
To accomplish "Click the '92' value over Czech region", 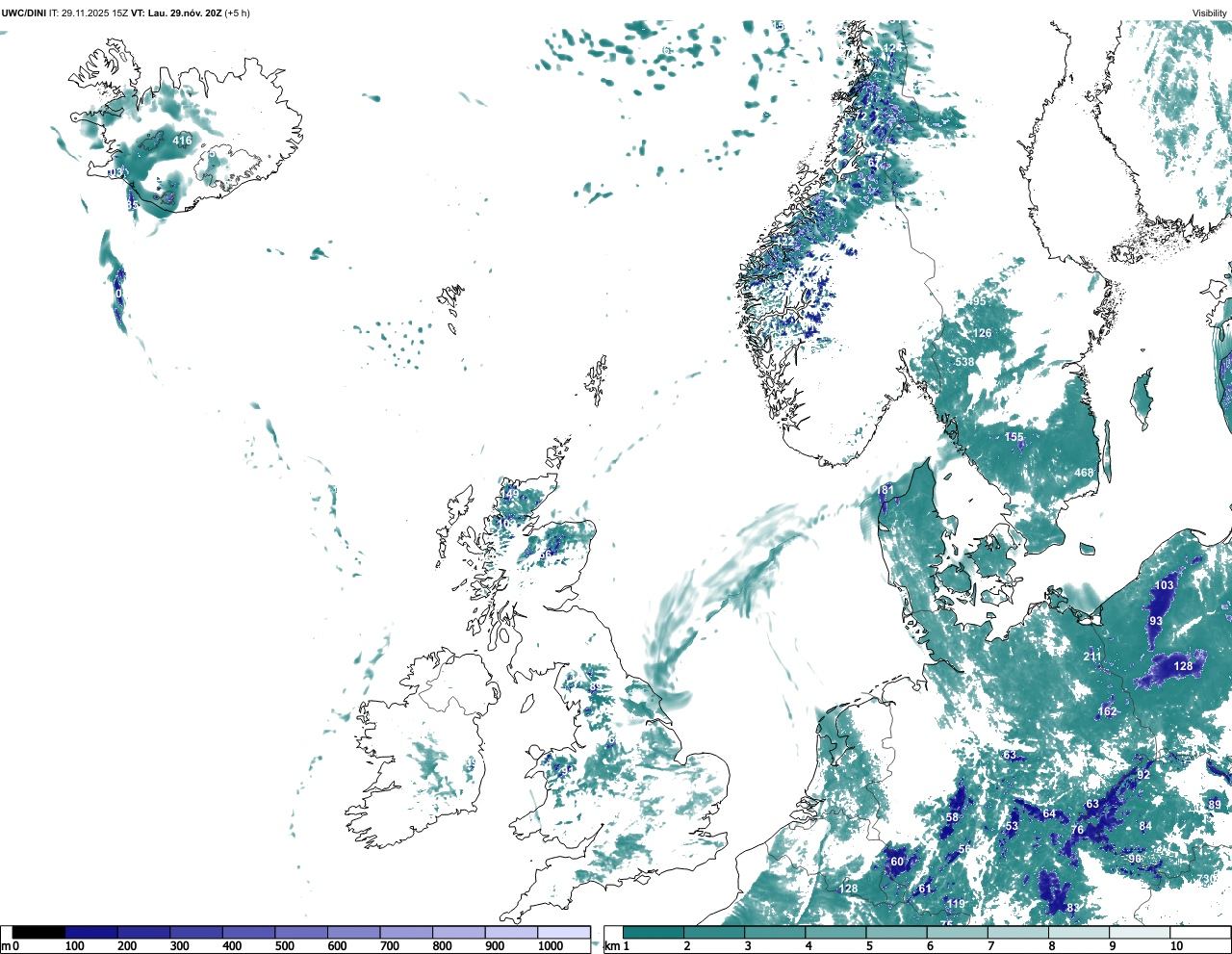I will pyautogui.click(x=1143, y=775).
